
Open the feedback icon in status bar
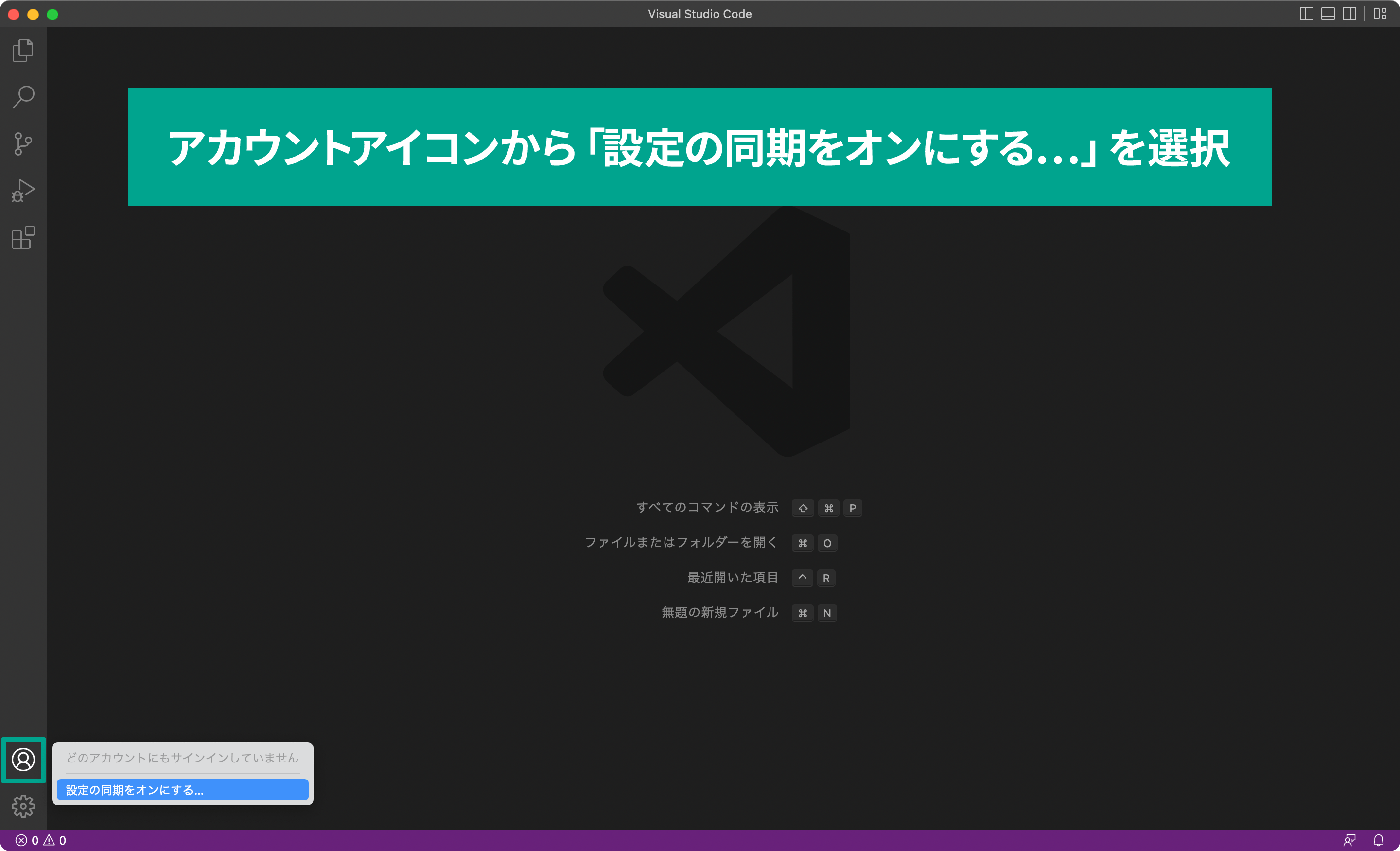tap(1349, 840)
